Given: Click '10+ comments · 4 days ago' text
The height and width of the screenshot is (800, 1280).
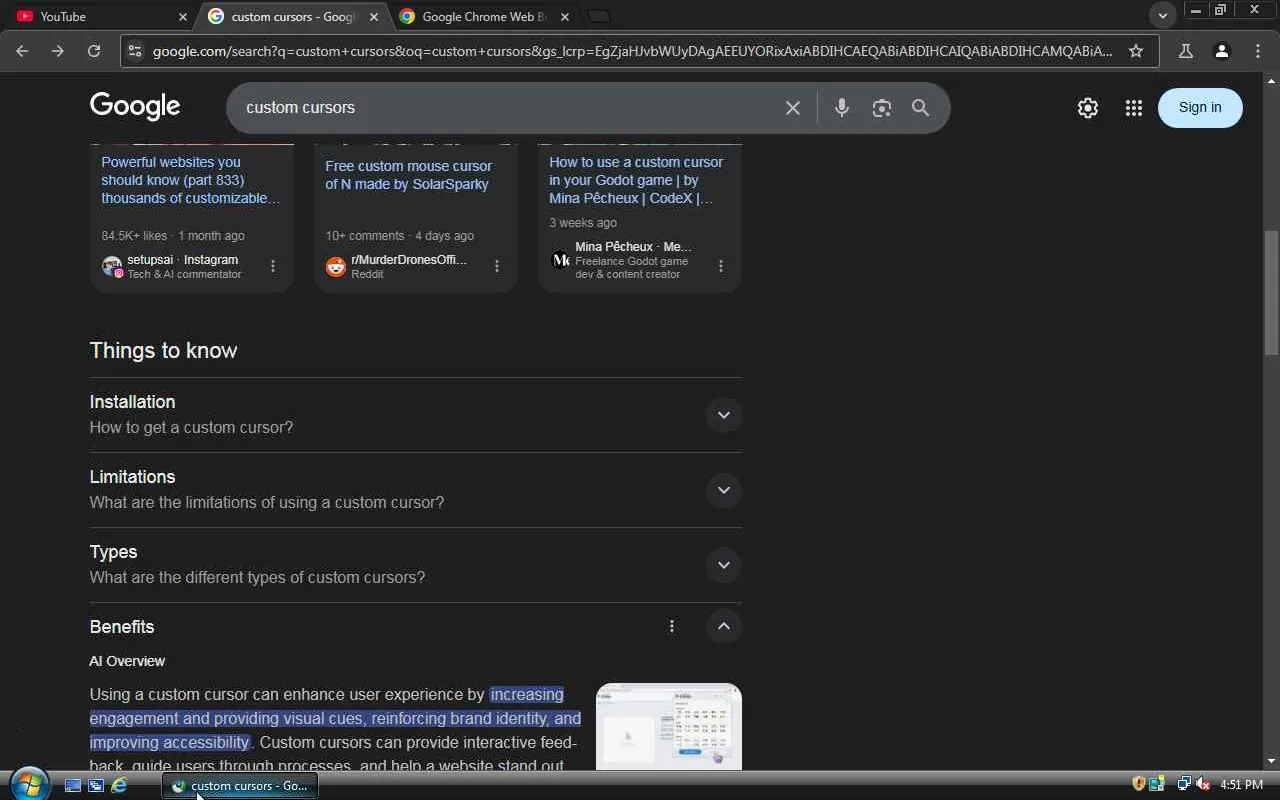Looking at the screenshot, I should pyautogui.click(x=399, y=236).
